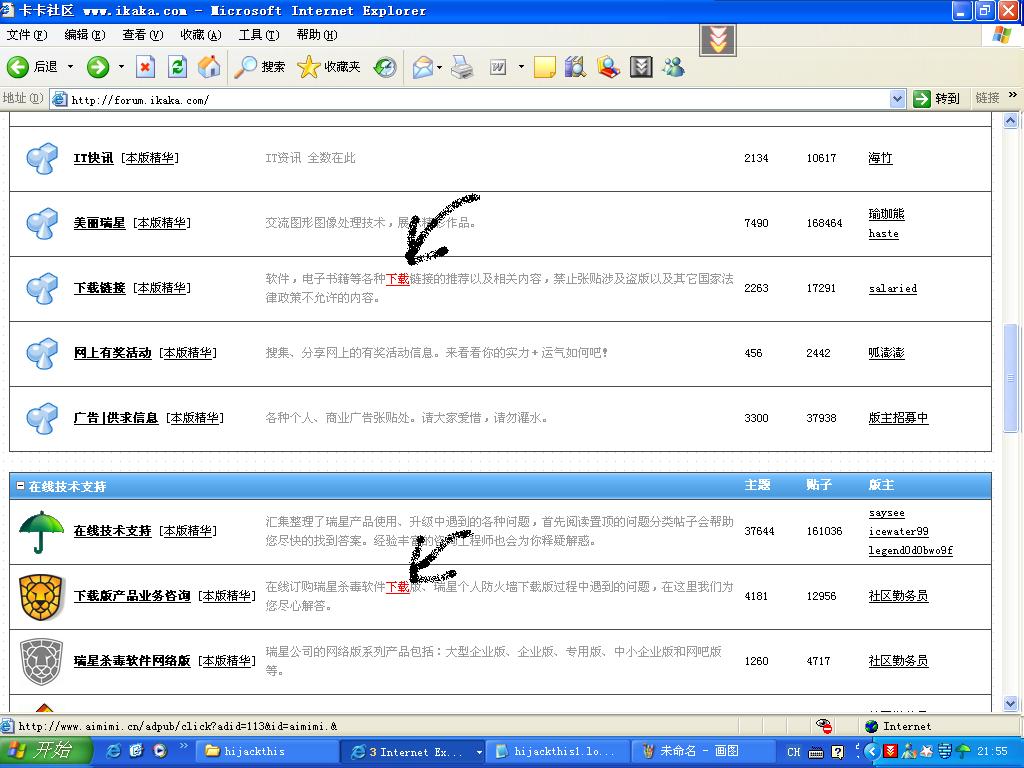Open the Messenger people icon
This screenshot has height=768, width=1024.
673,67
